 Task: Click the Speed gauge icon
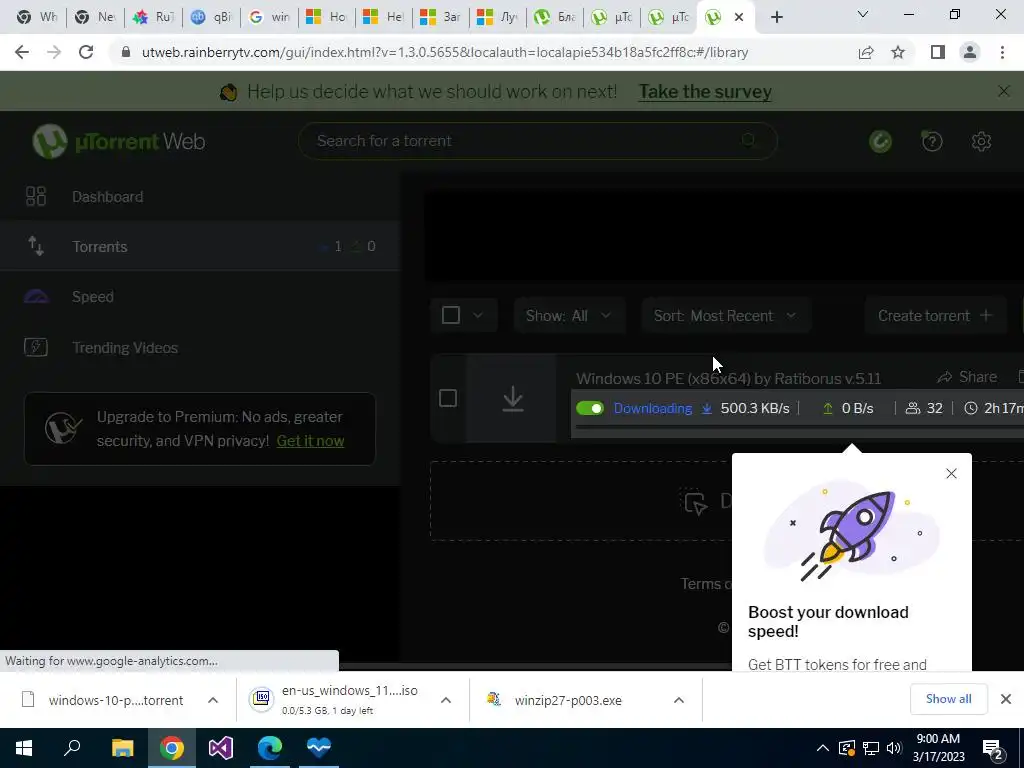[x=36, y=296]
